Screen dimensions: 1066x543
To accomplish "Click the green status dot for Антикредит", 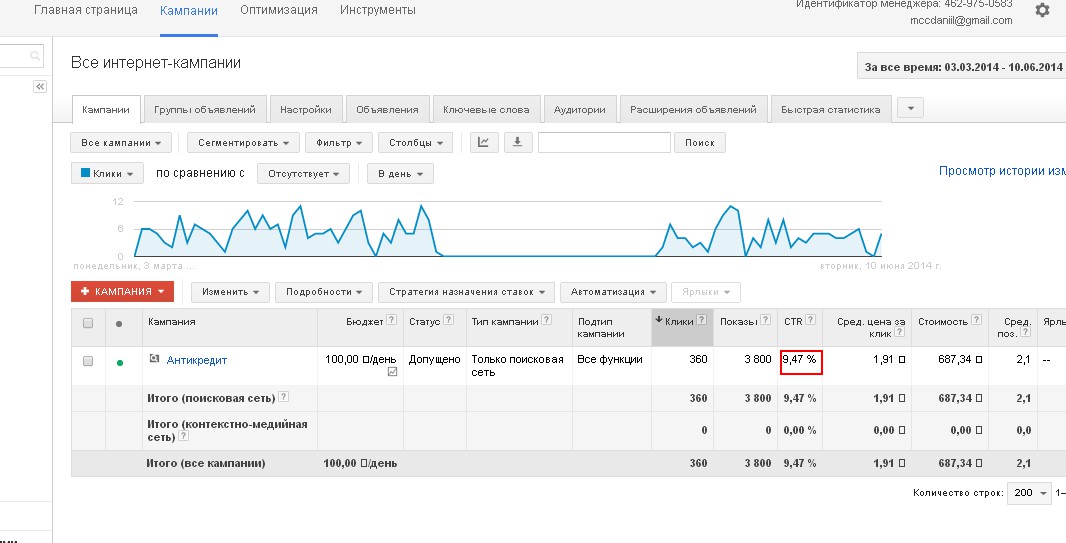I will [120, 363].
